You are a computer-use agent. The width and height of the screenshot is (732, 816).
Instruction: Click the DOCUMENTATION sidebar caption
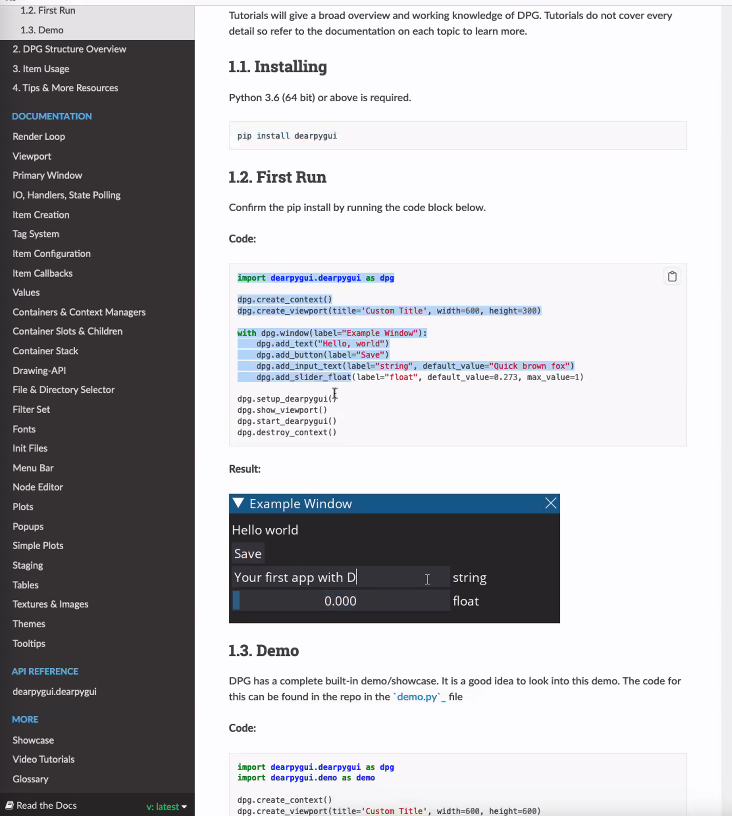point(52,117)
